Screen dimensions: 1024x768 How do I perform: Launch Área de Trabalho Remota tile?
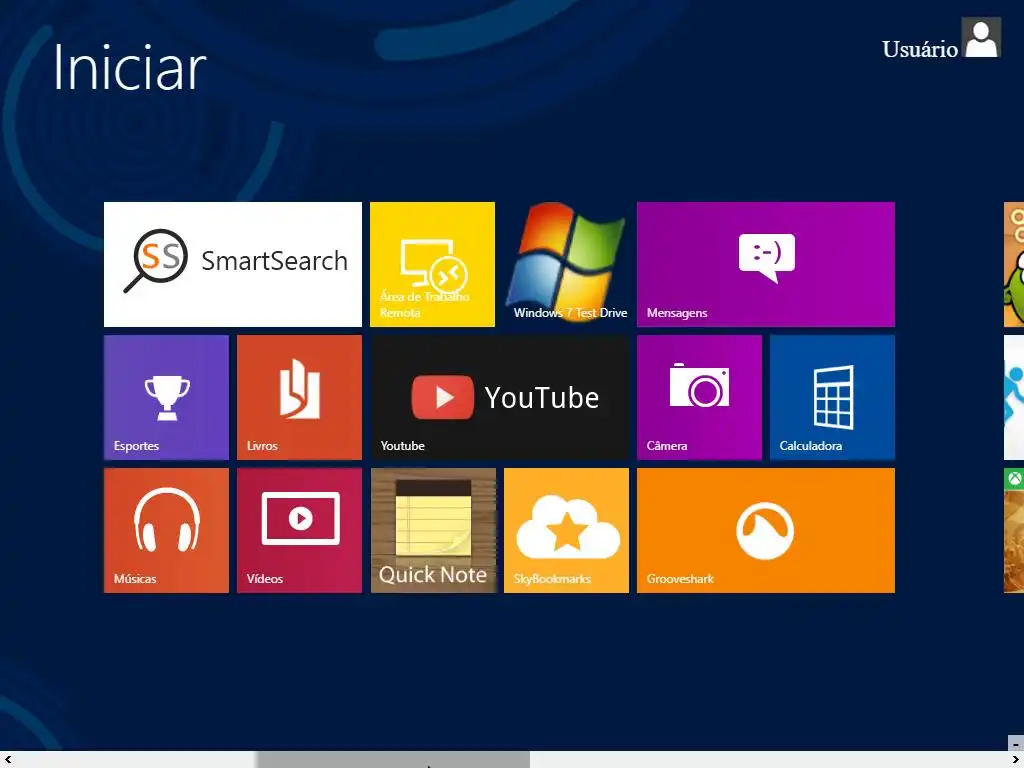tap(432, 264)
